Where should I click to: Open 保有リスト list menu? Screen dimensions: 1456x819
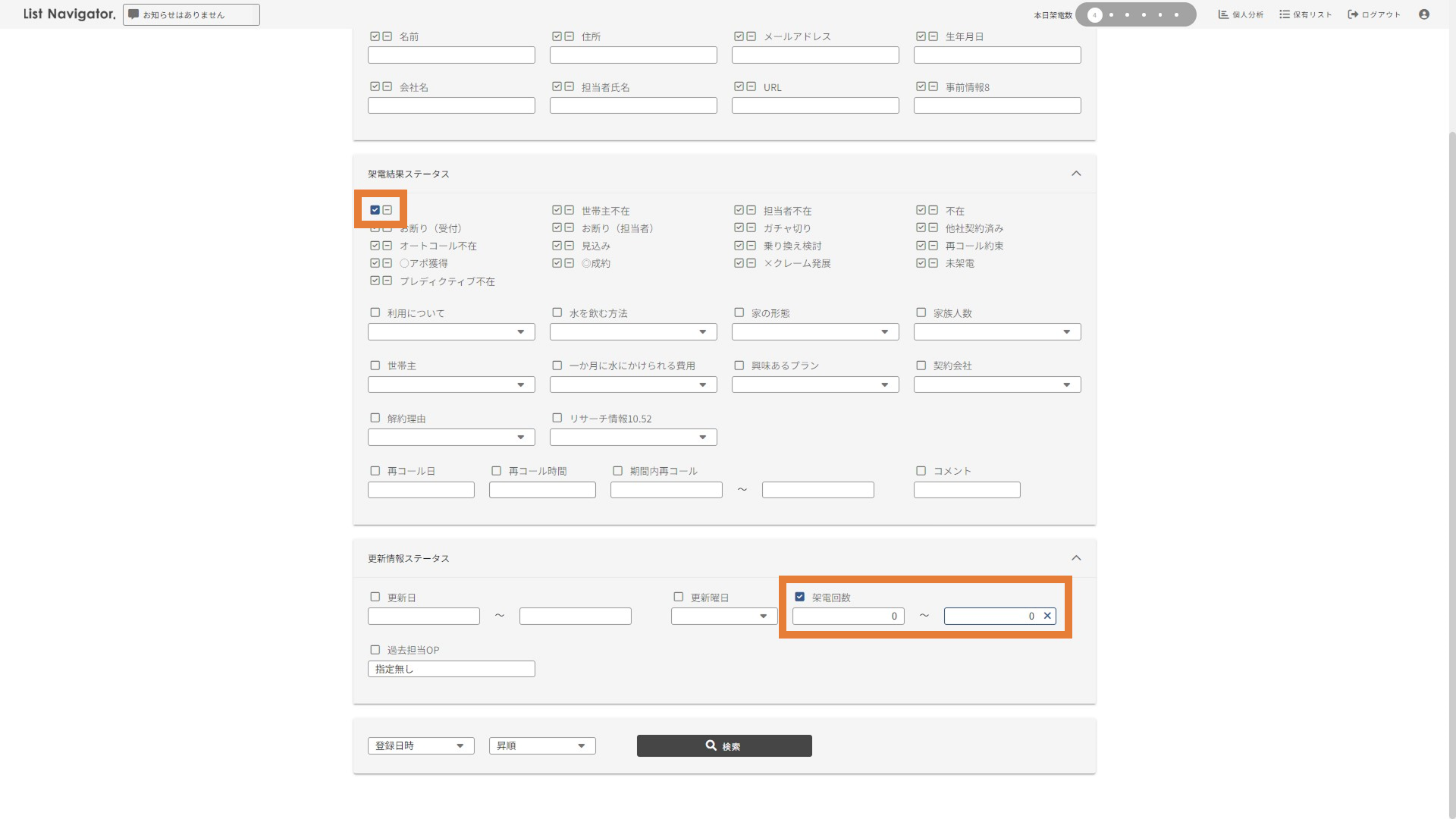coord(1305,14)
